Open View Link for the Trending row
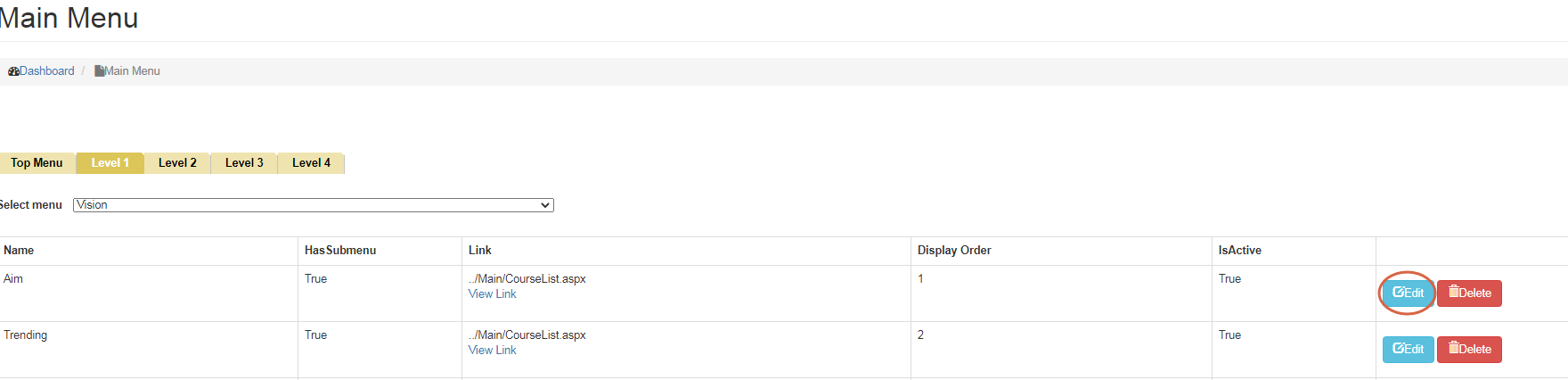Image resolution: width=1568 pixels, height=380 pixels. [x=492, y=351]
